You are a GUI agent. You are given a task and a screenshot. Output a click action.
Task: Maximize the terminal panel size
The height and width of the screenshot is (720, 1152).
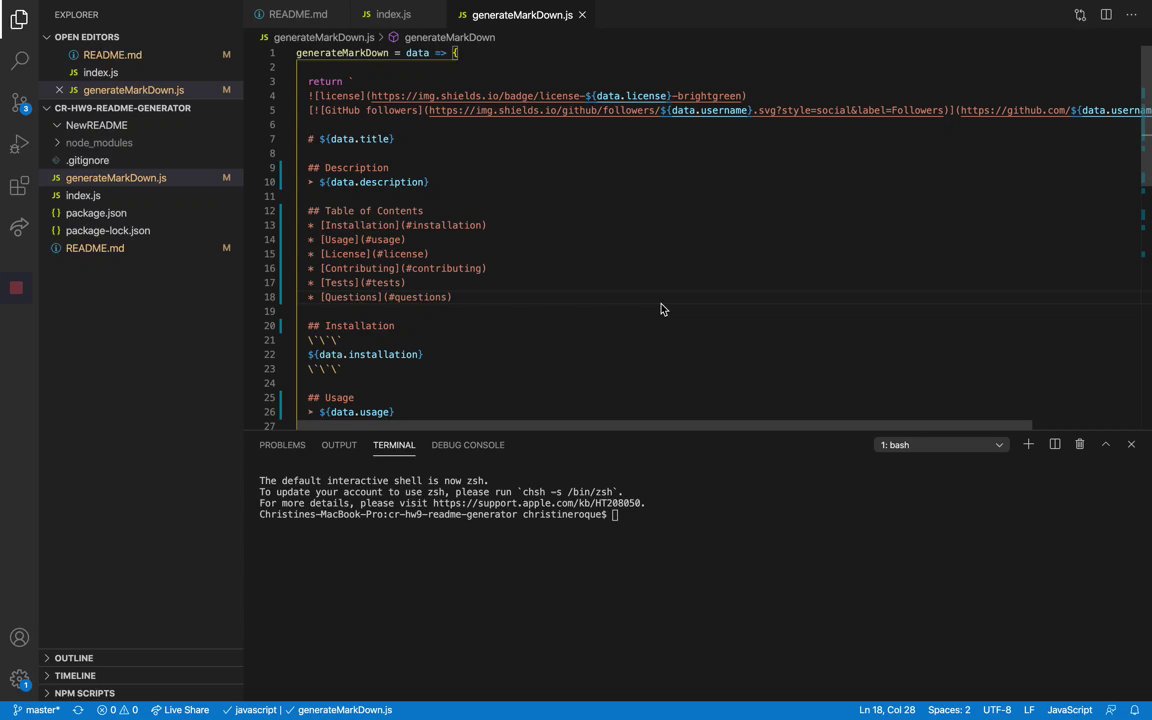click(1105, 445)
